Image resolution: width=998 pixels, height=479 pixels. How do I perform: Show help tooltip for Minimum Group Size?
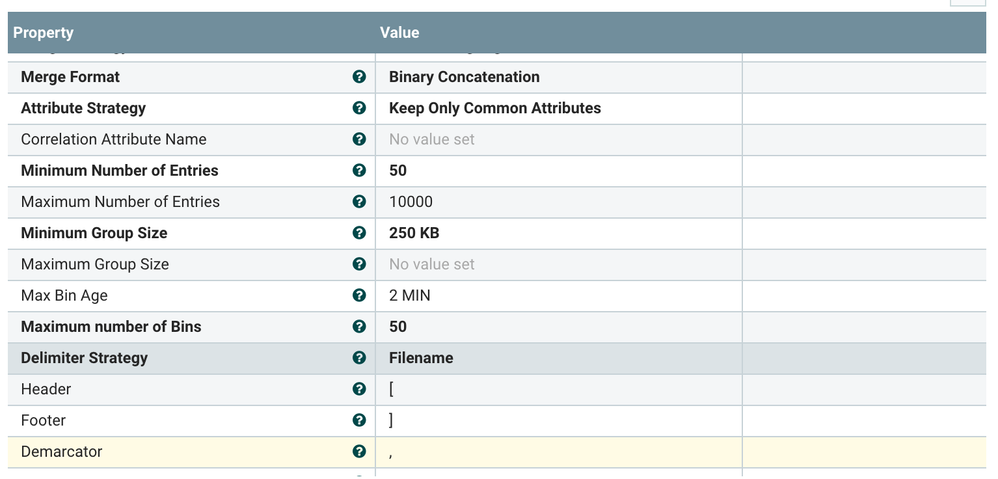tap(359, 233)
